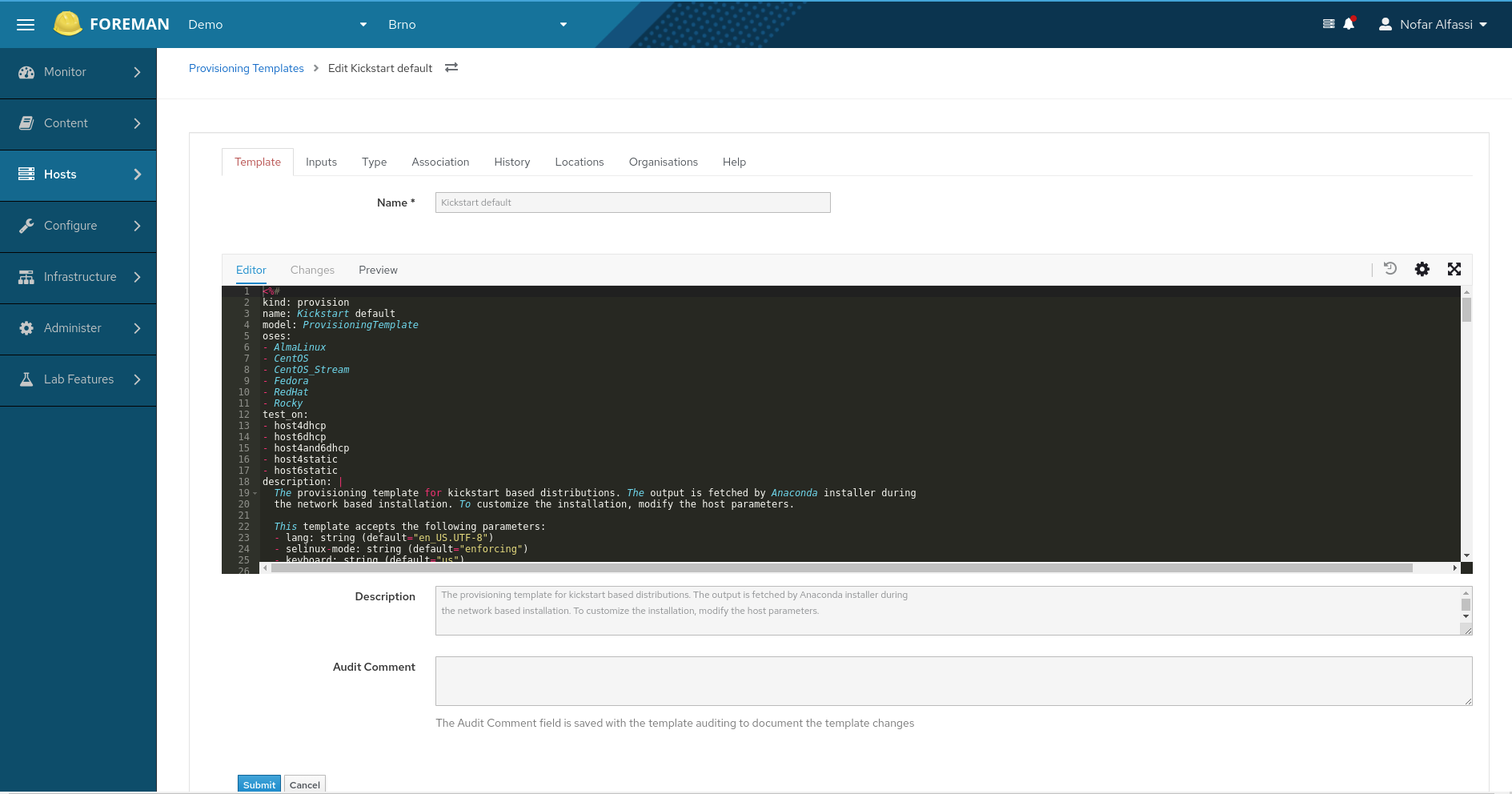The height and width of the screenshot is (794, 1512).
Task: Click the server rack icon in top bar
Action: point(1328,24)
